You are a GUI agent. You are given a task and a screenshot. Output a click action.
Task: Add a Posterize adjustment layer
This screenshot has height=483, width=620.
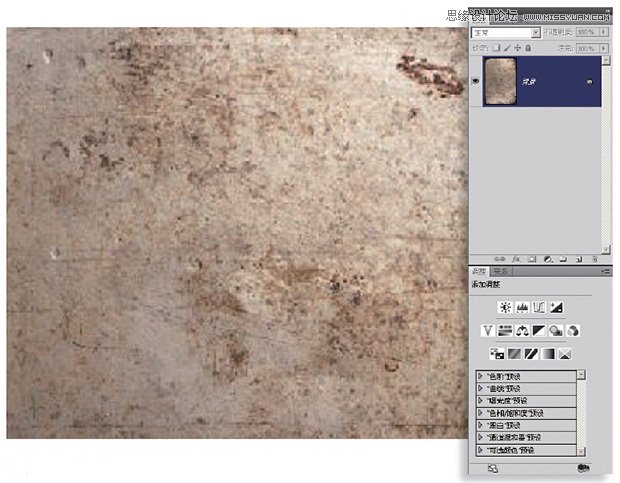pos(514,354)
